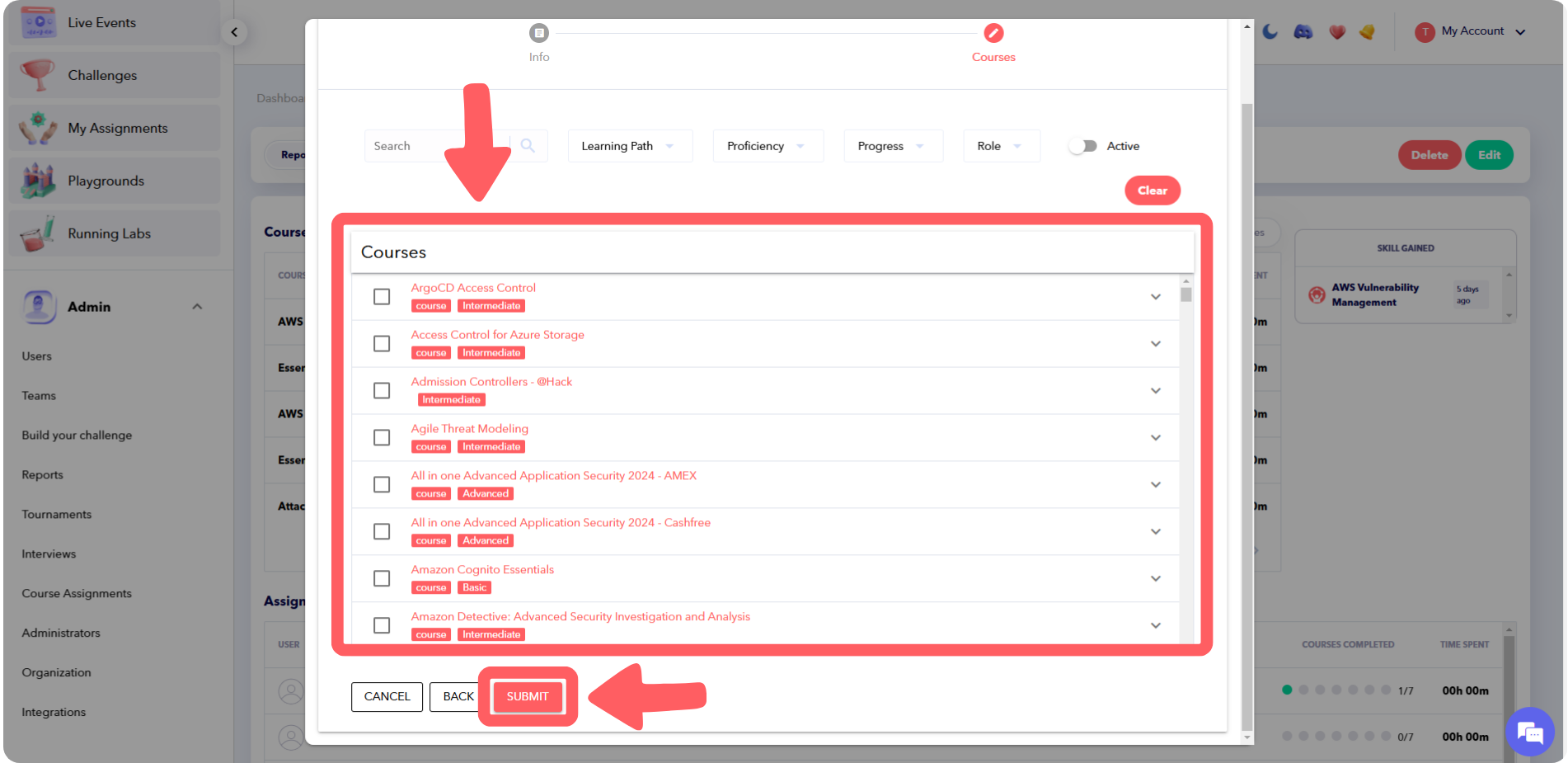Select the Live Events sidebar icon
This screenshot has width=1568, height=763.
coord(36,22)
